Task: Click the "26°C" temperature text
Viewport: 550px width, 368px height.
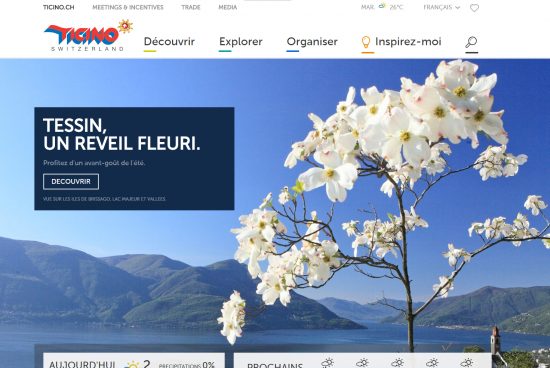Action: tap(396, 7)
